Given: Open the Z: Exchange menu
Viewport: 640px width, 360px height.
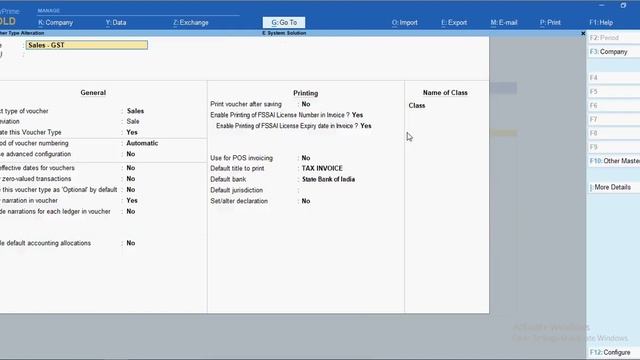Looking at the screenshot, I should click(191, 22).
